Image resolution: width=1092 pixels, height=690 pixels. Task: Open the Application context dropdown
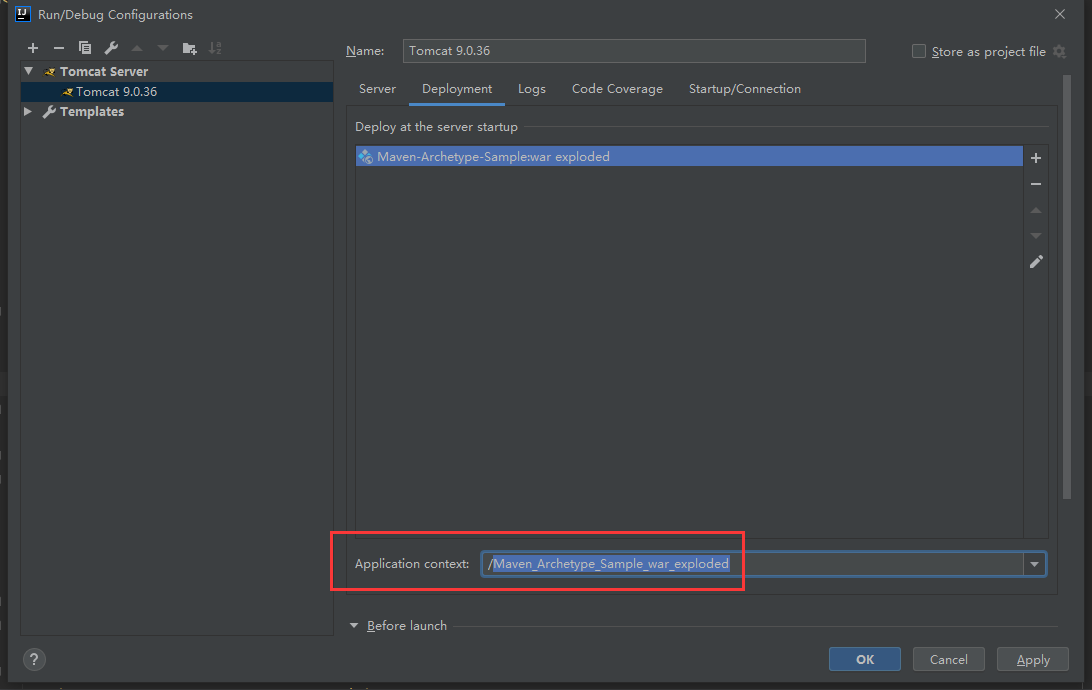[x=1034, y=564]
